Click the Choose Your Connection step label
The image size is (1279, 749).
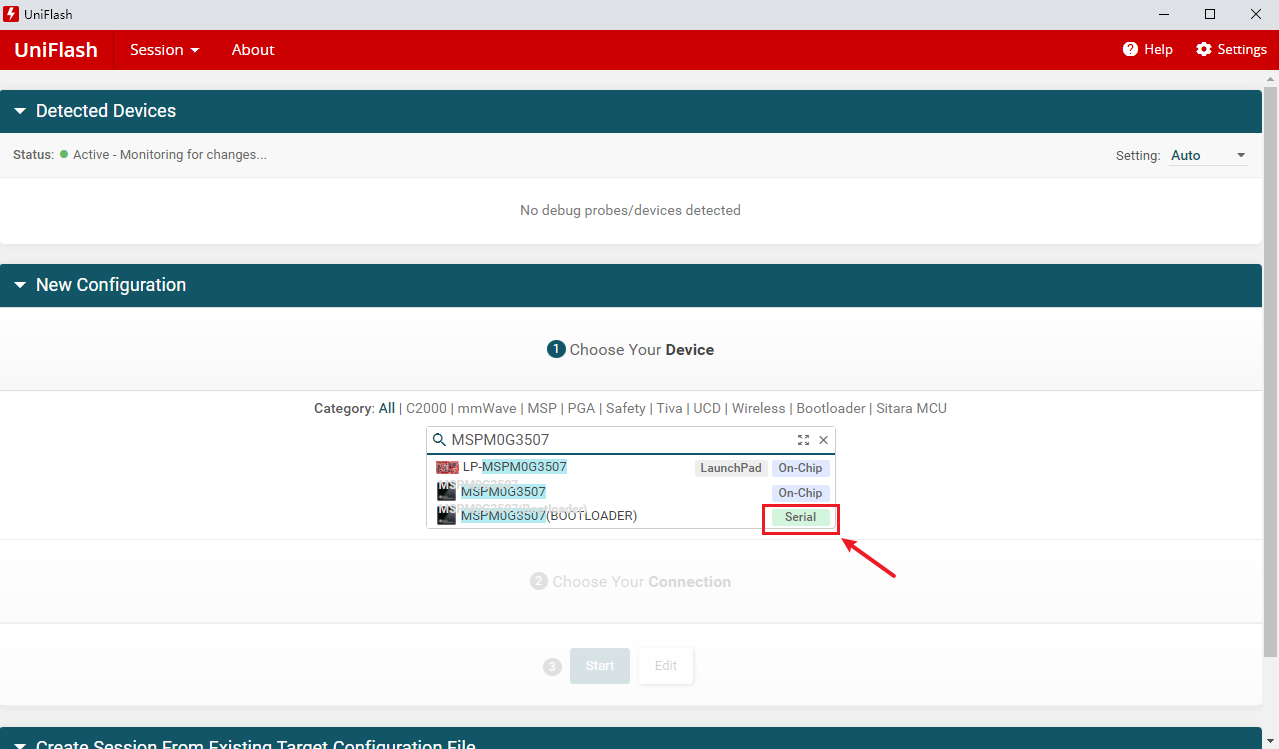(x=641, y=581)
